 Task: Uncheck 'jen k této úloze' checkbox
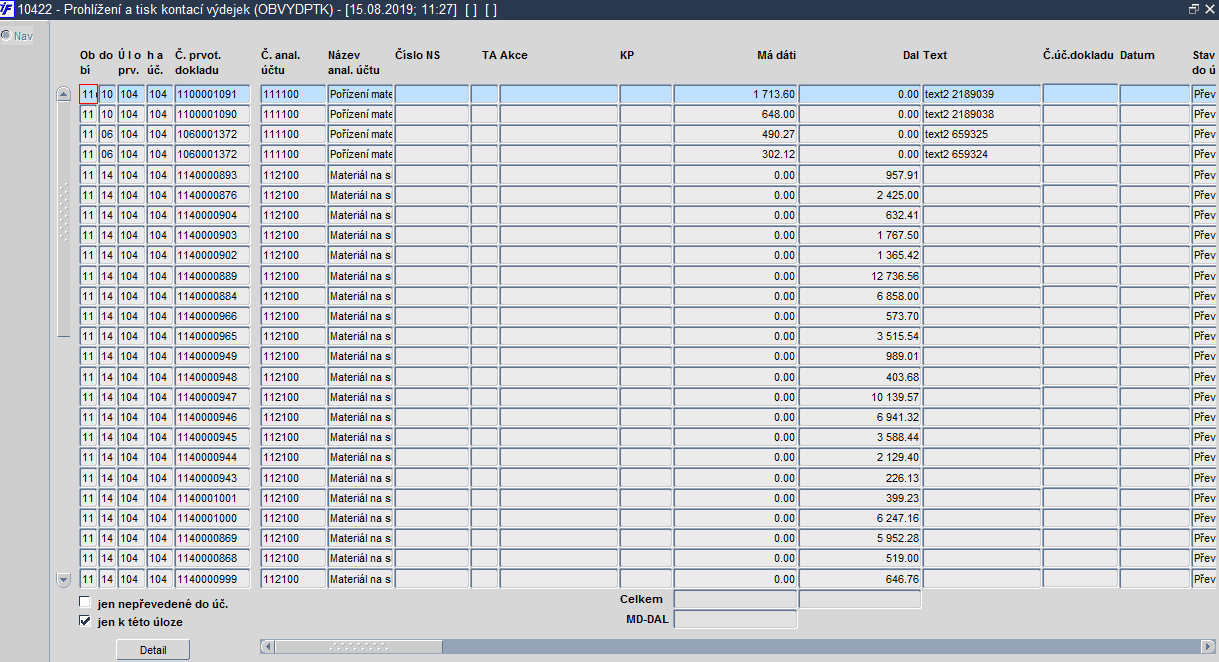click(85, 621)
